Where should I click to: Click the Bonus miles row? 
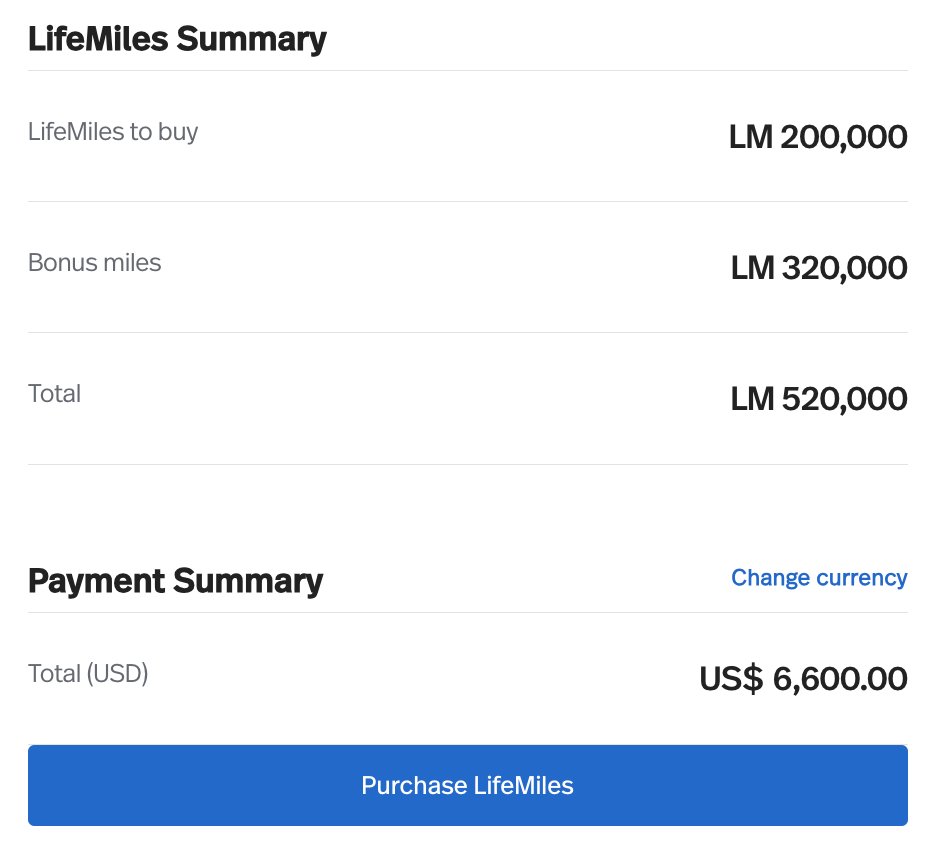(x=467, y=265)
